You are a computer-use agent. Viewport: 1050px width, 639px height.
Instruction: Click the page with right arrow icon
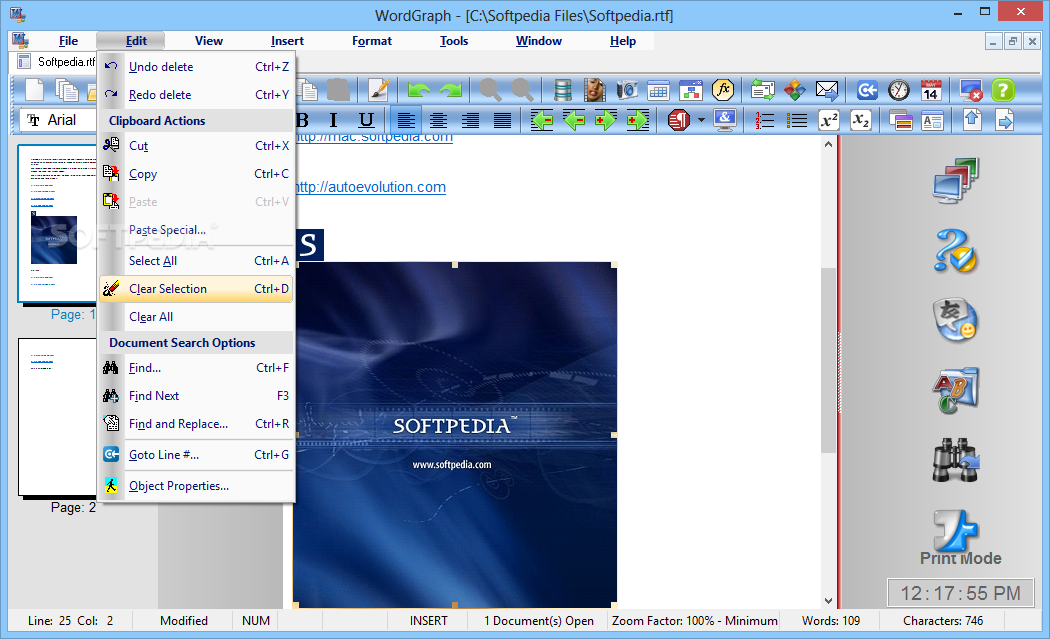point(1004,121)
